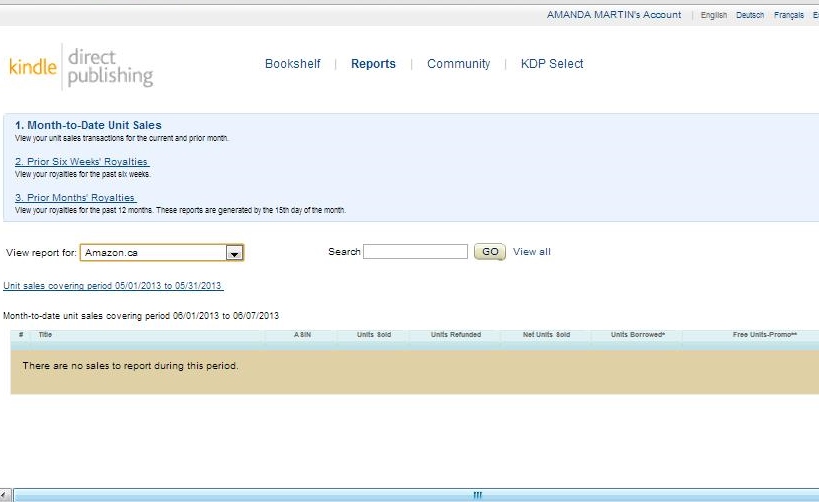Open the Community tab
Screen dimensions: 819x502
[458, 64]
